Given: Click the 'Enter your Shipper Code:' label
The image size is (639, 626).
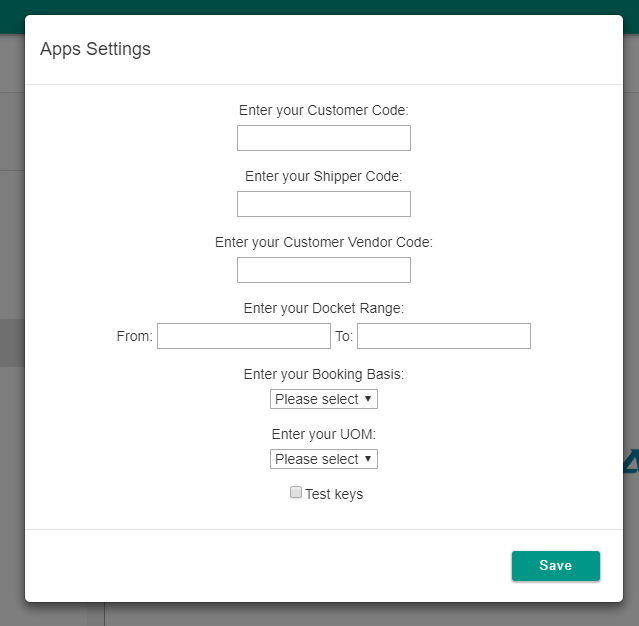Looking at the screenshot, I should pos(324,176).
